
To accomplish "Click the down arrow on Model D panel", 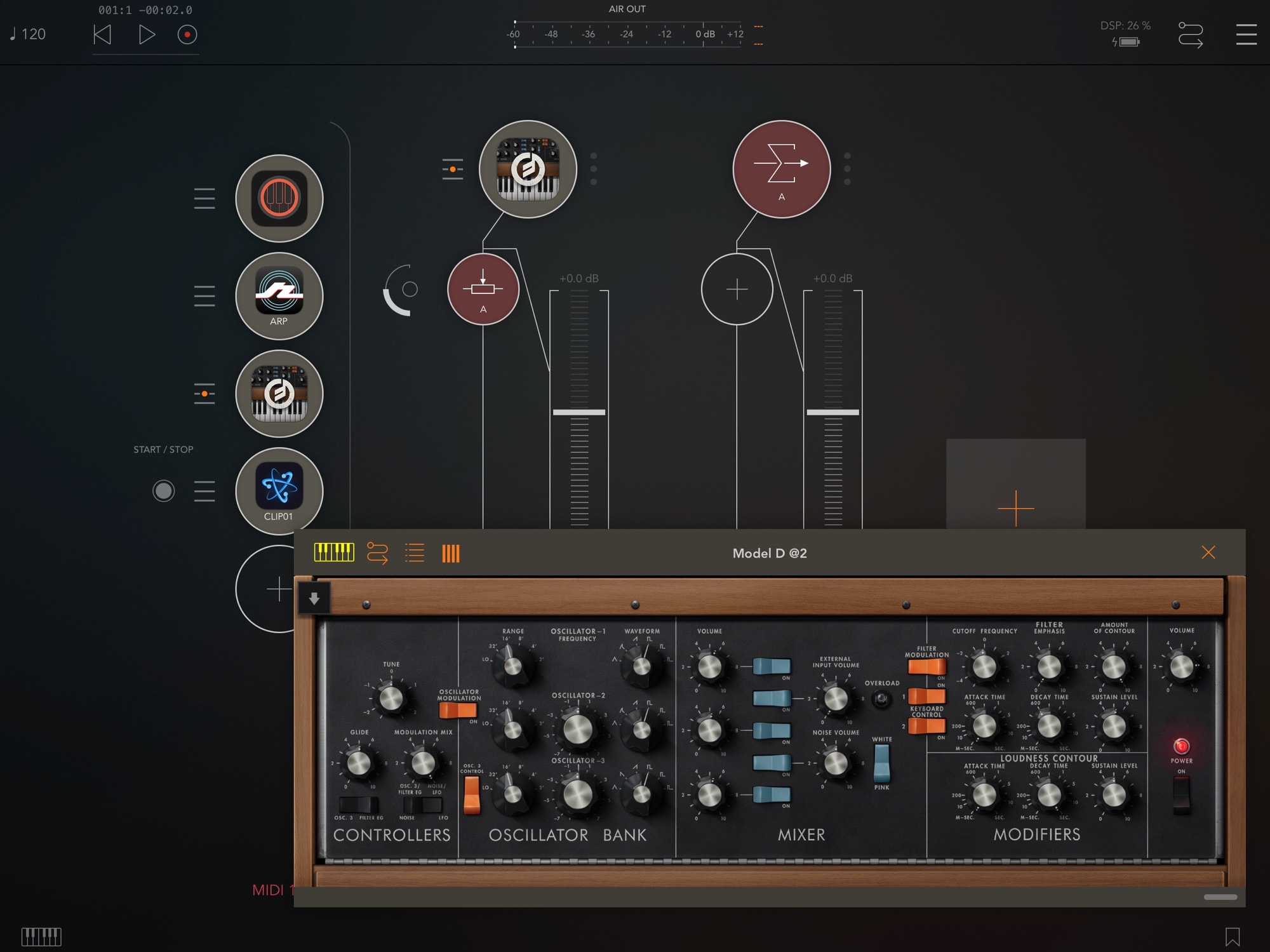I will (314, 598).
